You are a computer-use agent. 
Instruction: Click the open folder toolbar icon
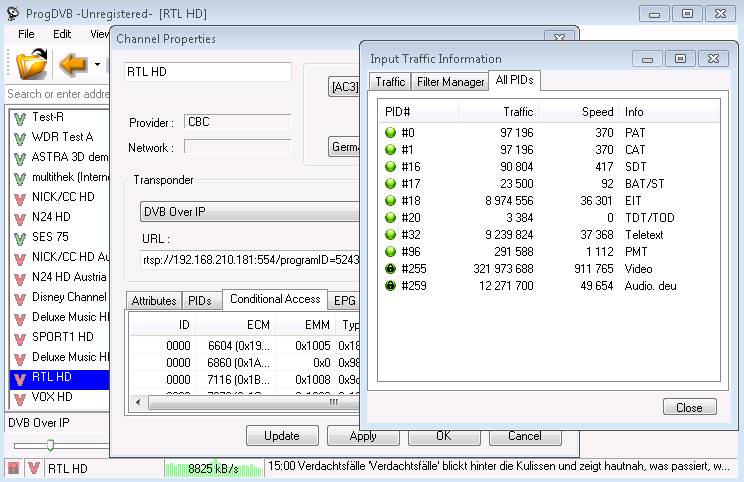pos(32,66)
